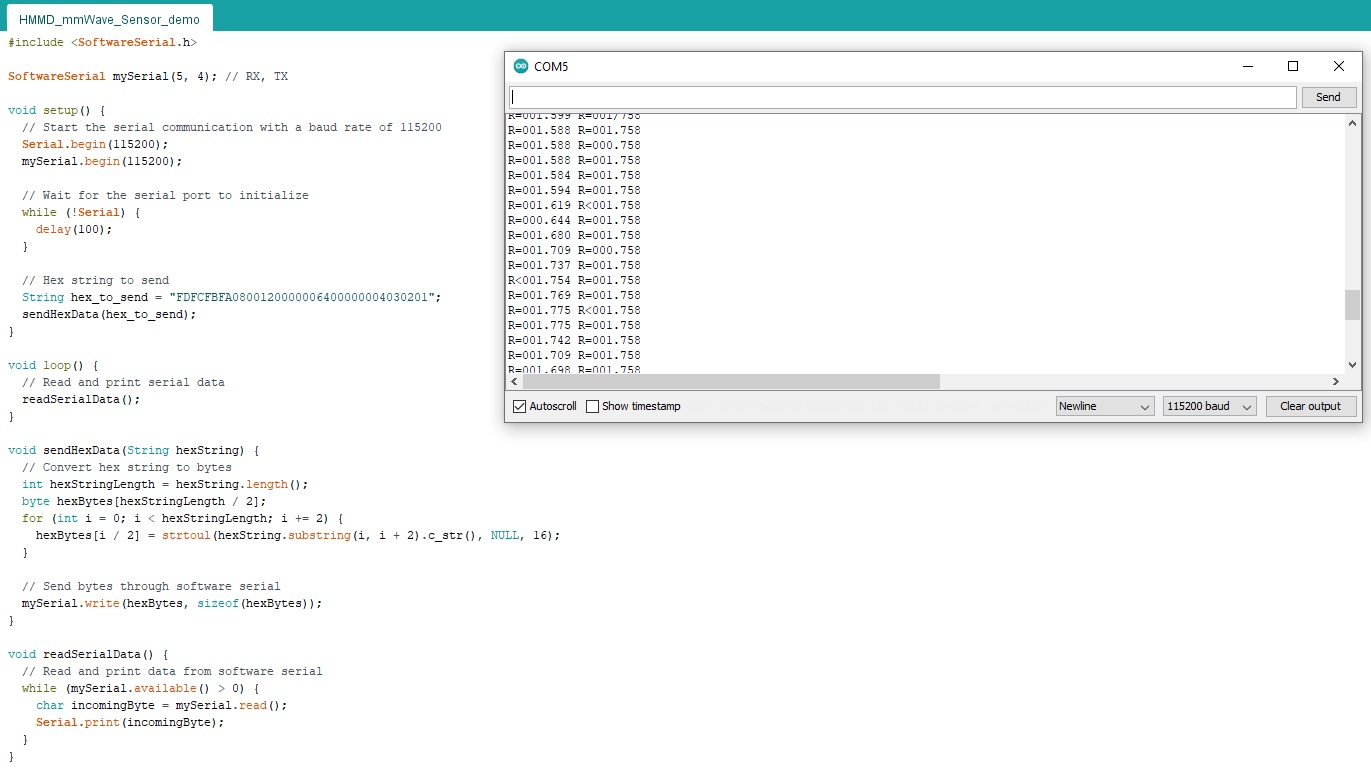Click the vertical scrollbar up arrow
The width and height of the screenshot is (1371, 778).
pos(1352,123)
